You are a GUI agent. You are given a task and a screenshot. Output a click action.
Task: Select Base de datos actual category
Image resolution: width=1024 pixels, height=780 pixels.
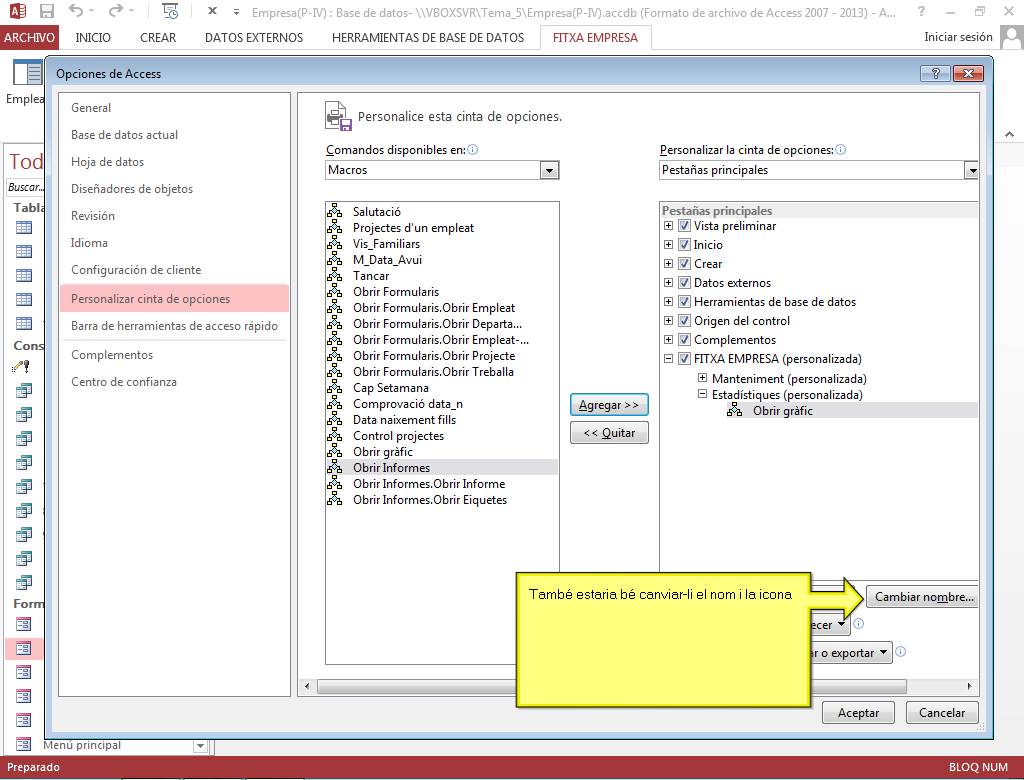click(125, 135)
